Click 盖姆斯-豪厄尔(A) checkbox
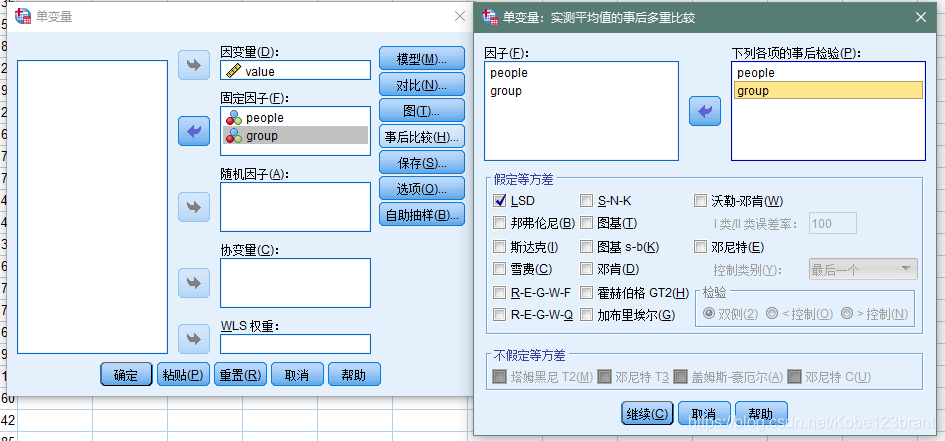The image size is (945, 441). (x=680, y=377)
